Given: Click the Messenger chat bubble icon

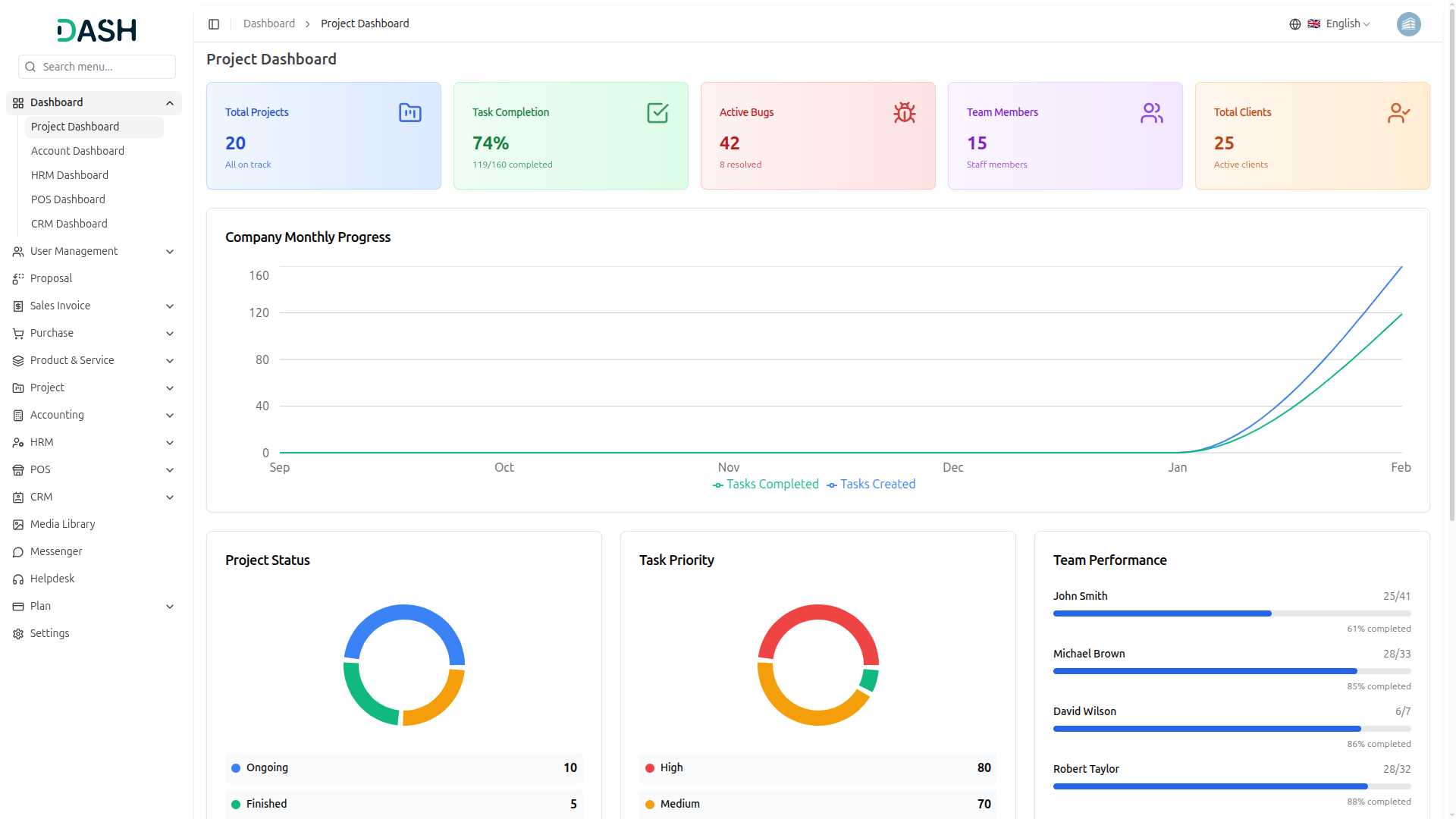Looking at the screenshot, I should pyautogui.click(x=18, y=552).
